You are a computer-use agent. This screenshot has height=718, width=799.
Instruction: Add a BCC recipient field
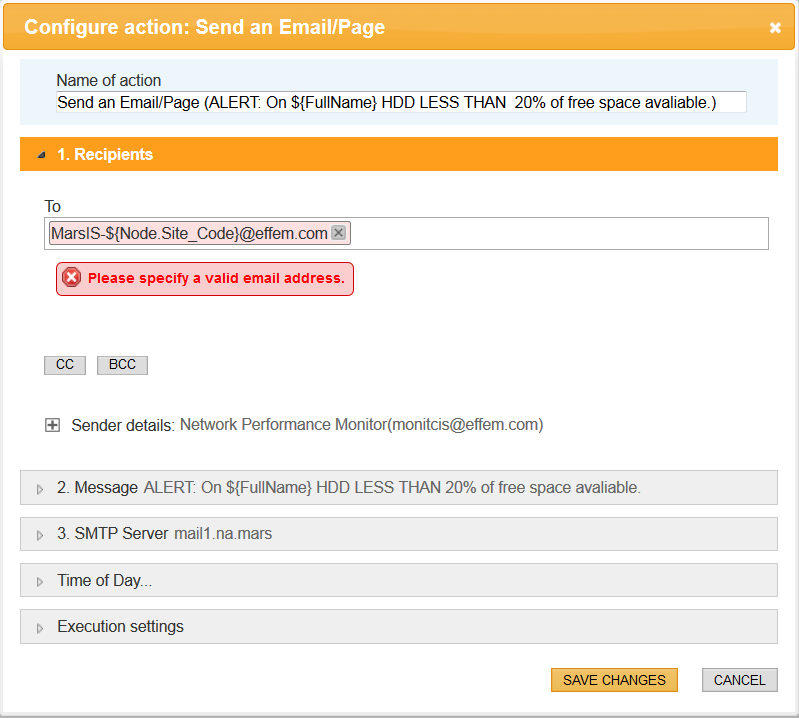(x=122, y=365)
